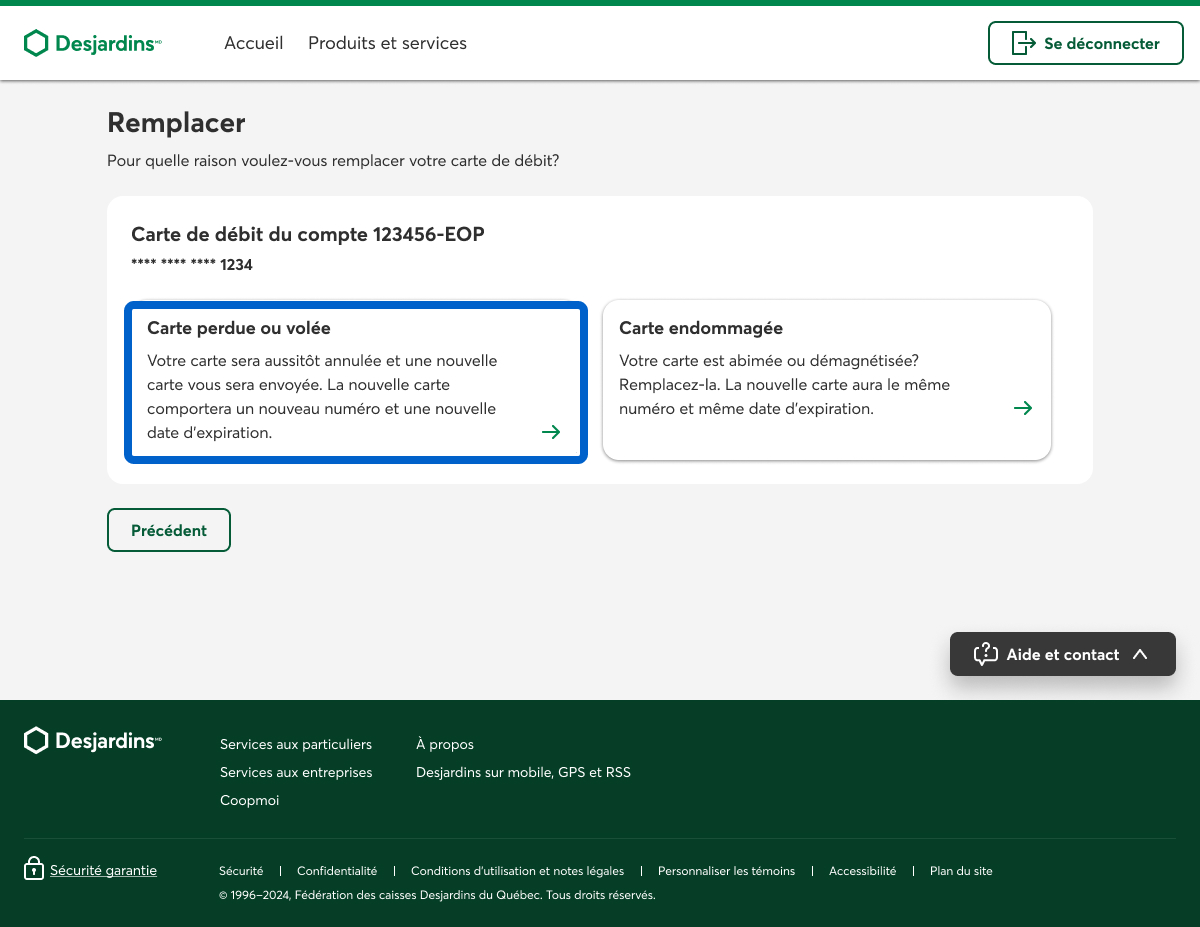This screenshot has width=1200, height=927.
Task: Open Services aux entreprises footer link
Action: (296, 772)
